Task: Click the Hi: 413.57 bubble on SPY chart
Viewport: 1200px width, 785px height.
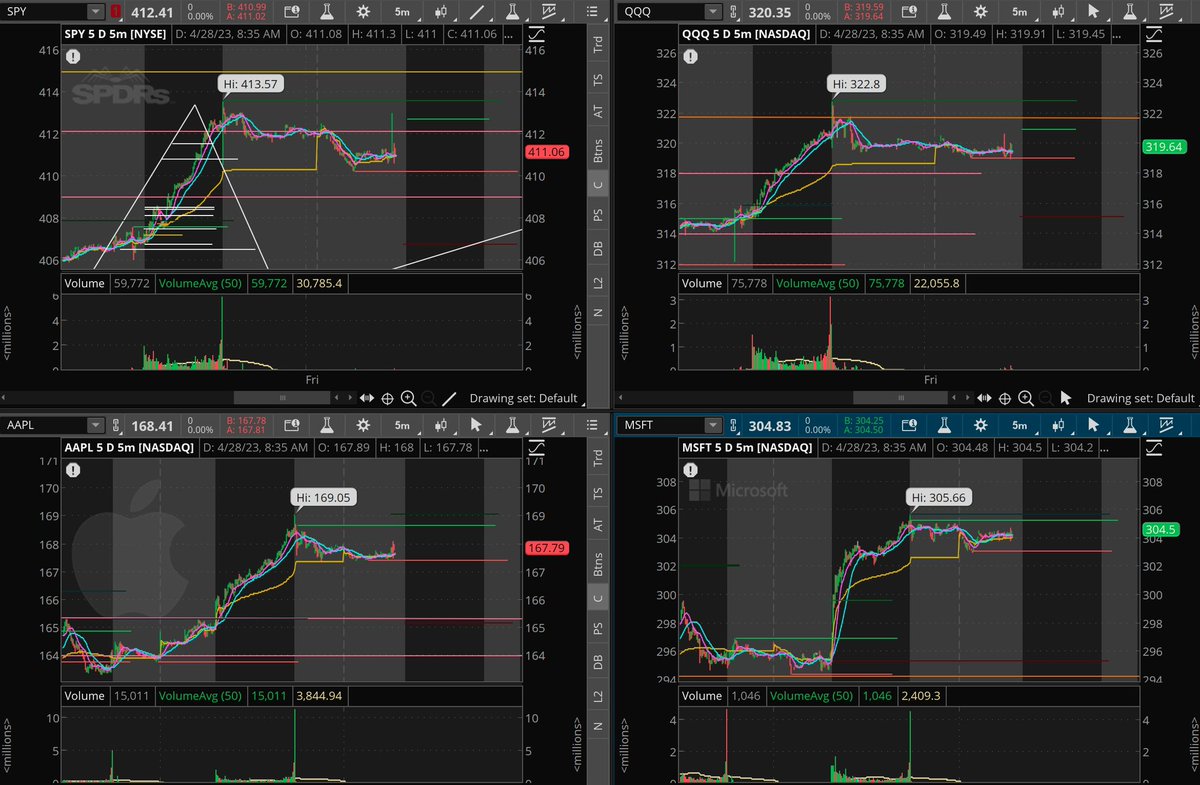Action: pos(253,84)
